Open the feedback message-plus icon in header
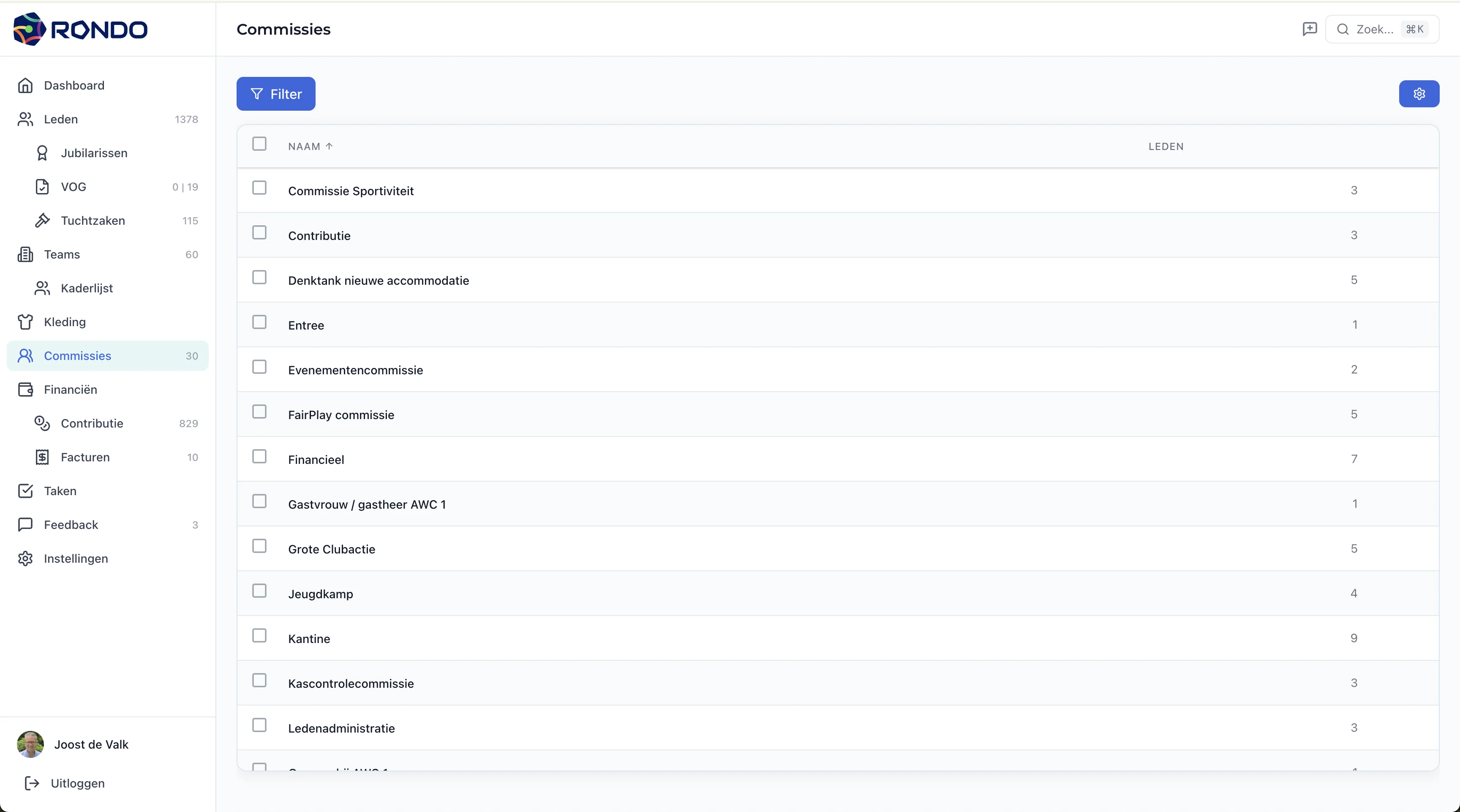This screenshot has height=812, width=1460. click(x=1309, y=29)
